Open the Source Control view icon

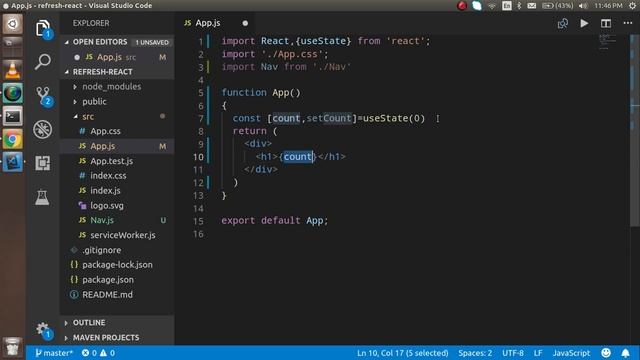tap(42, 96)
